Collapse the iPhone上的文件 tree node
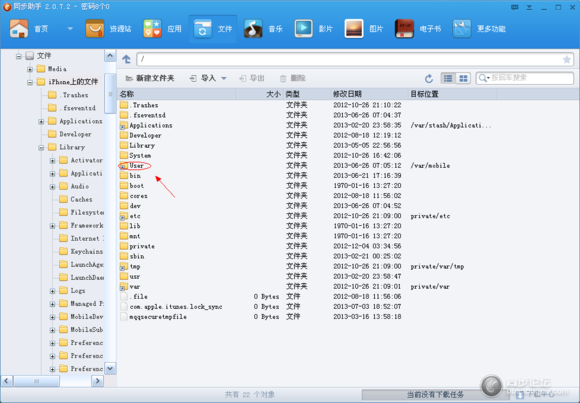 30,82
